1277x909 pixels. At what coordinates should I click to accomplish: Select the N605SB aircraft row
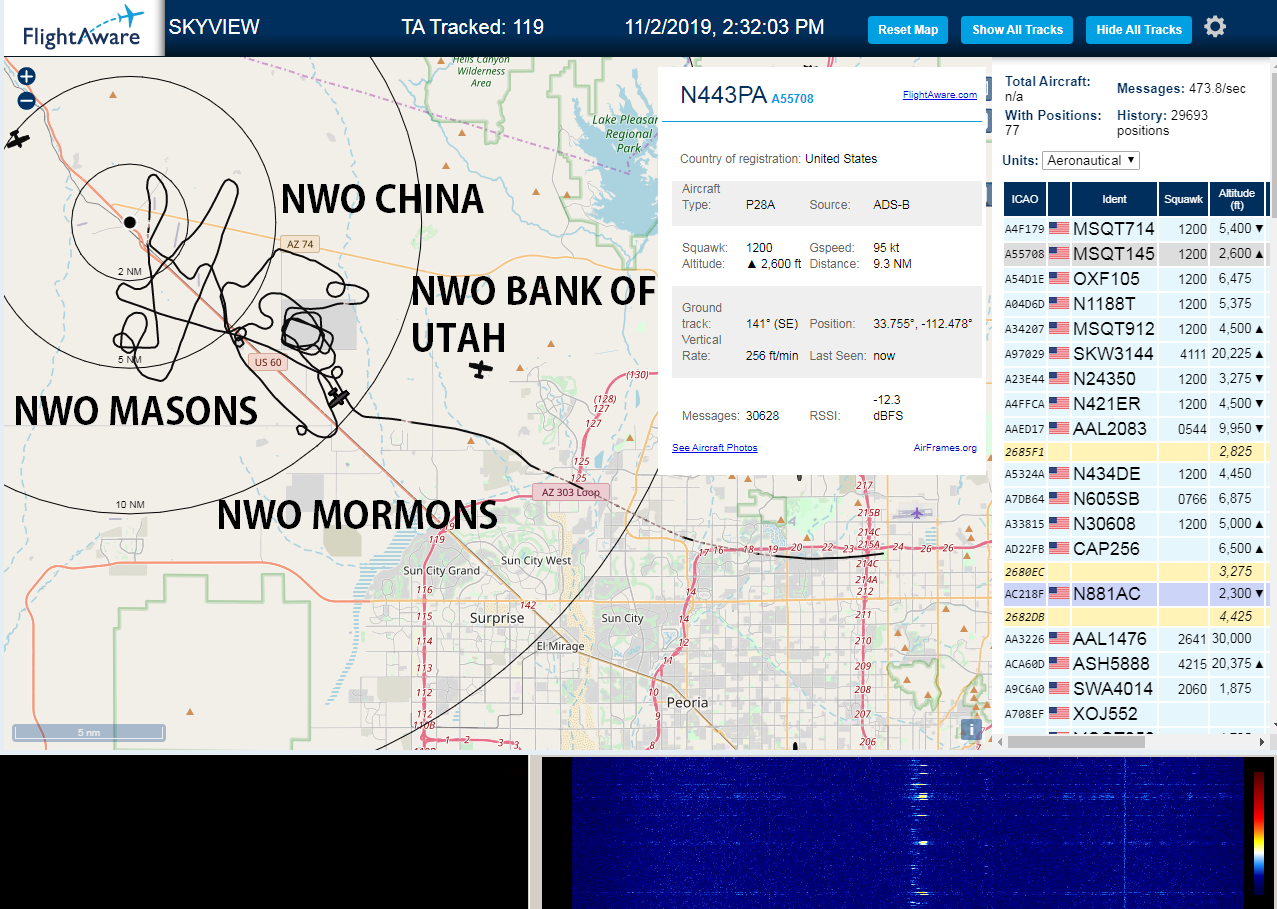coord(1136,499)
